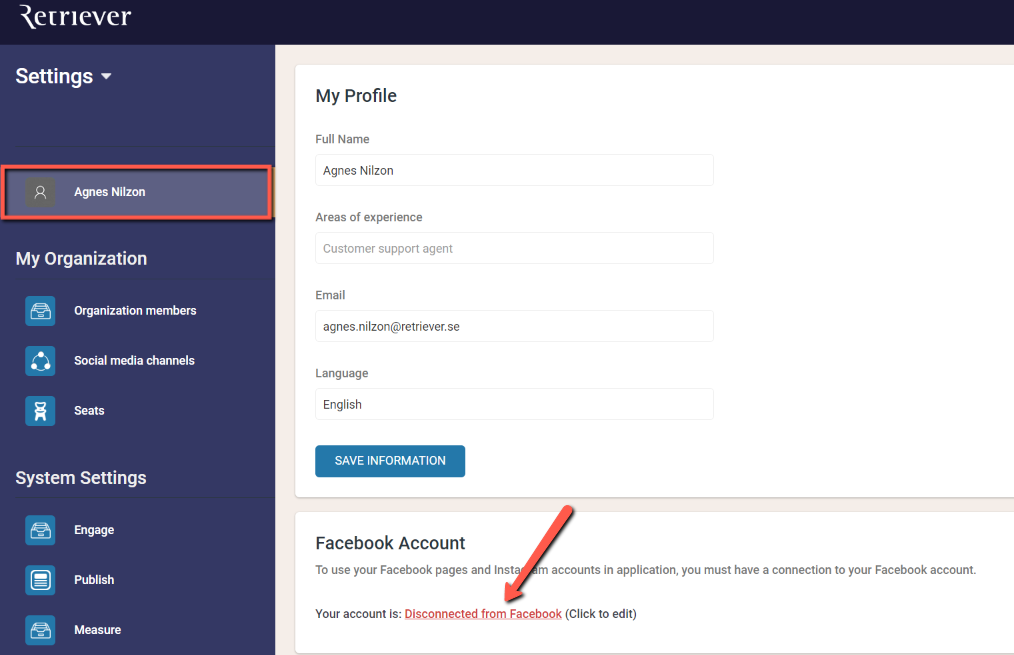Click the Email field with agnes.nilzon@retriever.se
This screenshot has width=1014, height=655.
pyautogui.click(x=514, y=327)
